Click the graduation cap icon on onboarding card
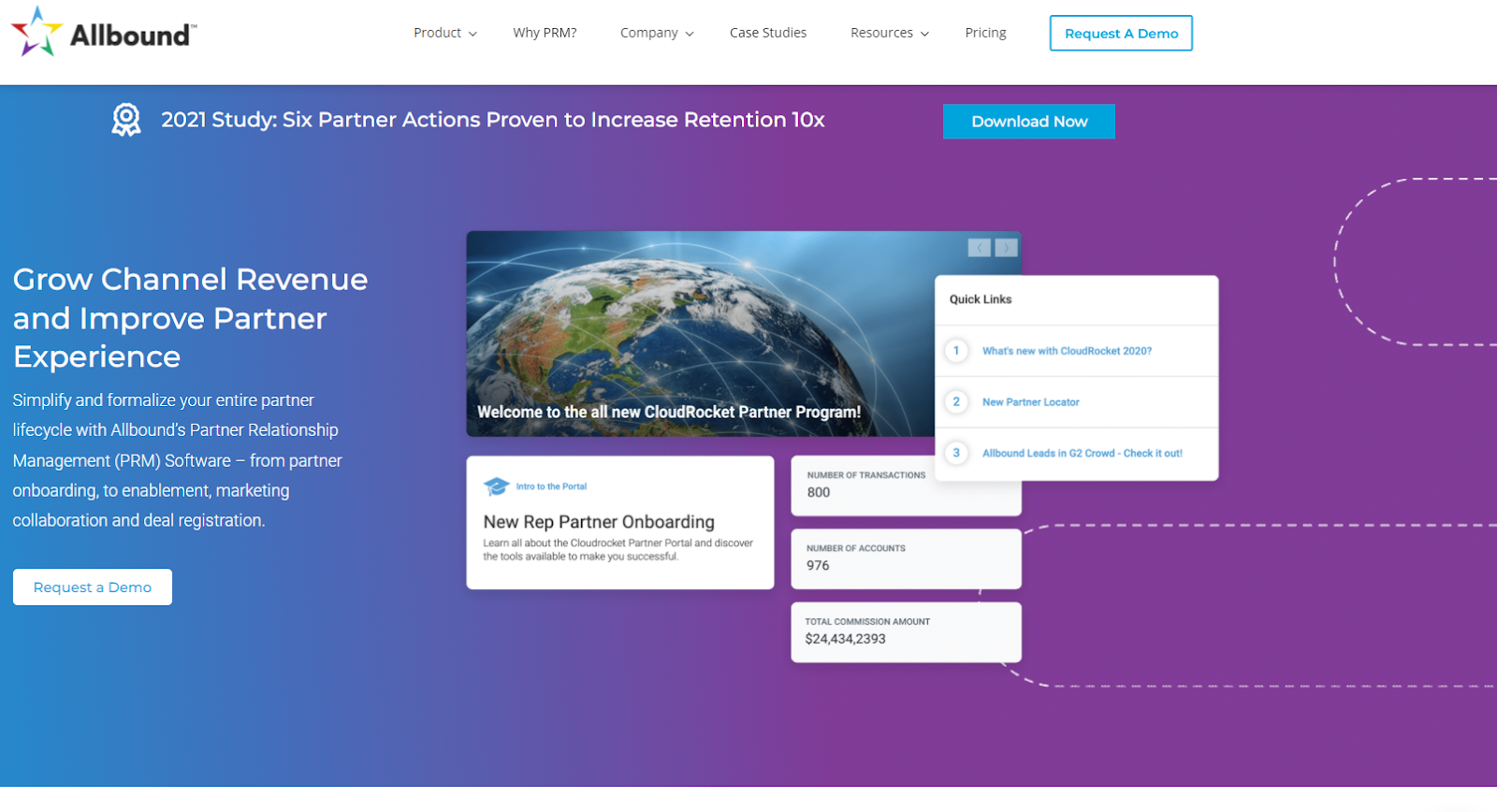The image size is (1497, 812). [497, 486]
